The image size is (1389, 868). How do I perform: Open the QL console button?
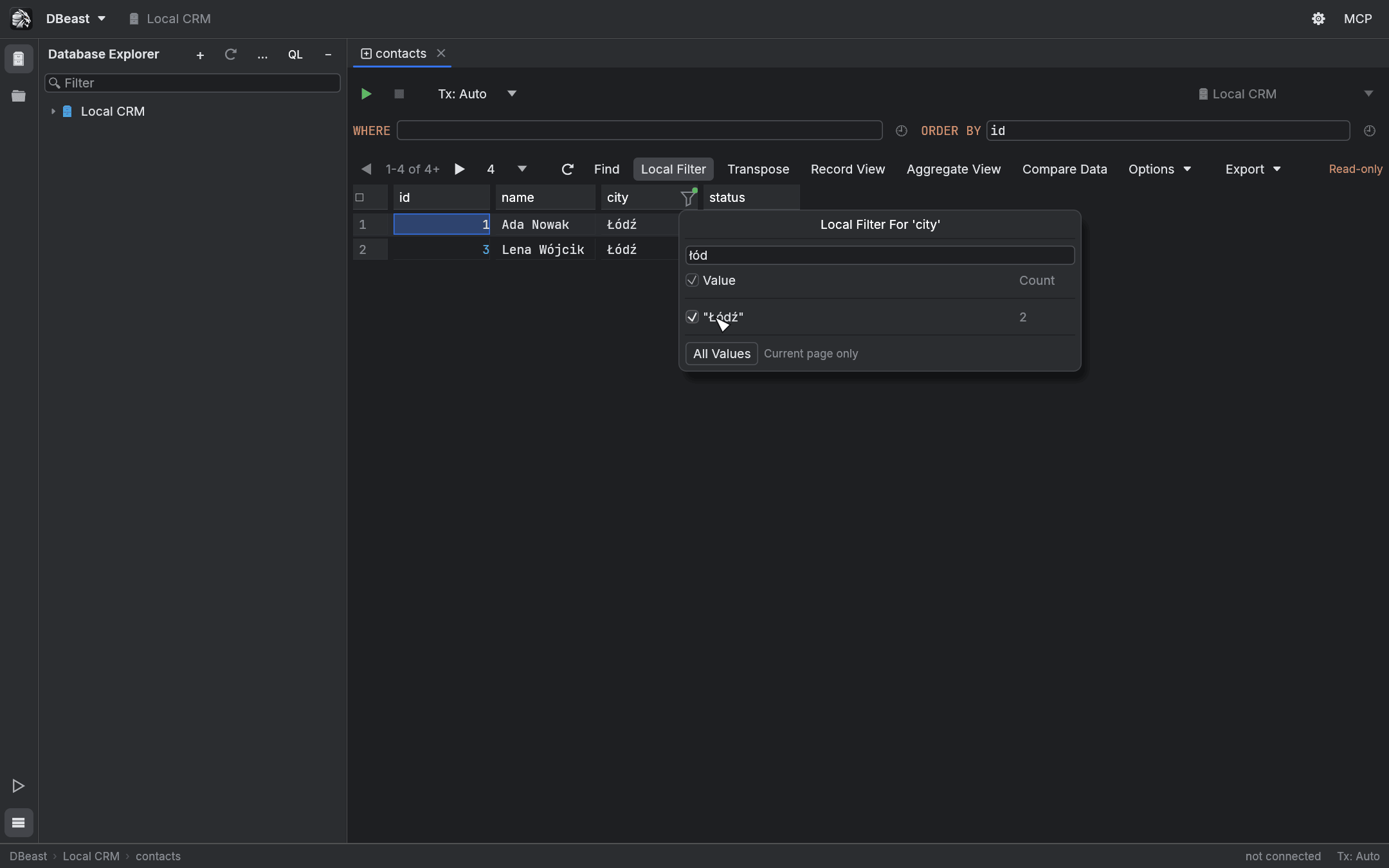(295, 55)
